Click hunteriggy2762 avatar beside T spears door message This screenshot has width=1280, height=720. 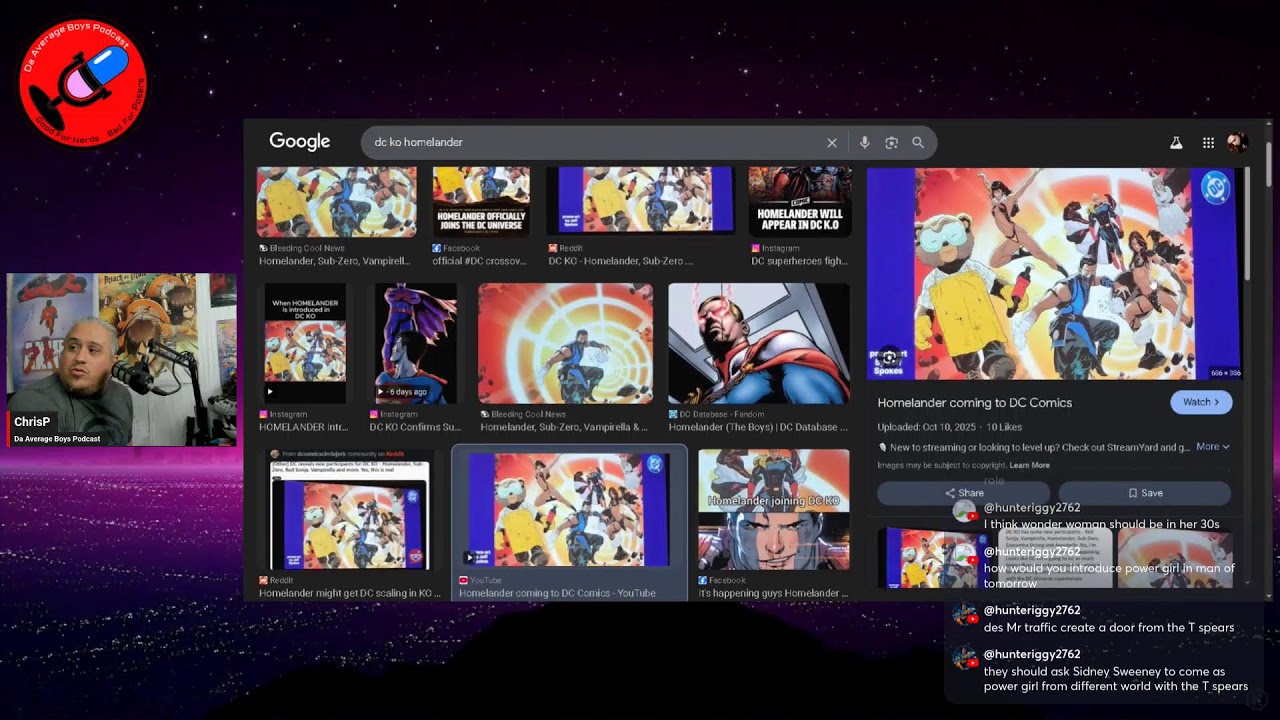pyautogui.click(x=965, y=615)
